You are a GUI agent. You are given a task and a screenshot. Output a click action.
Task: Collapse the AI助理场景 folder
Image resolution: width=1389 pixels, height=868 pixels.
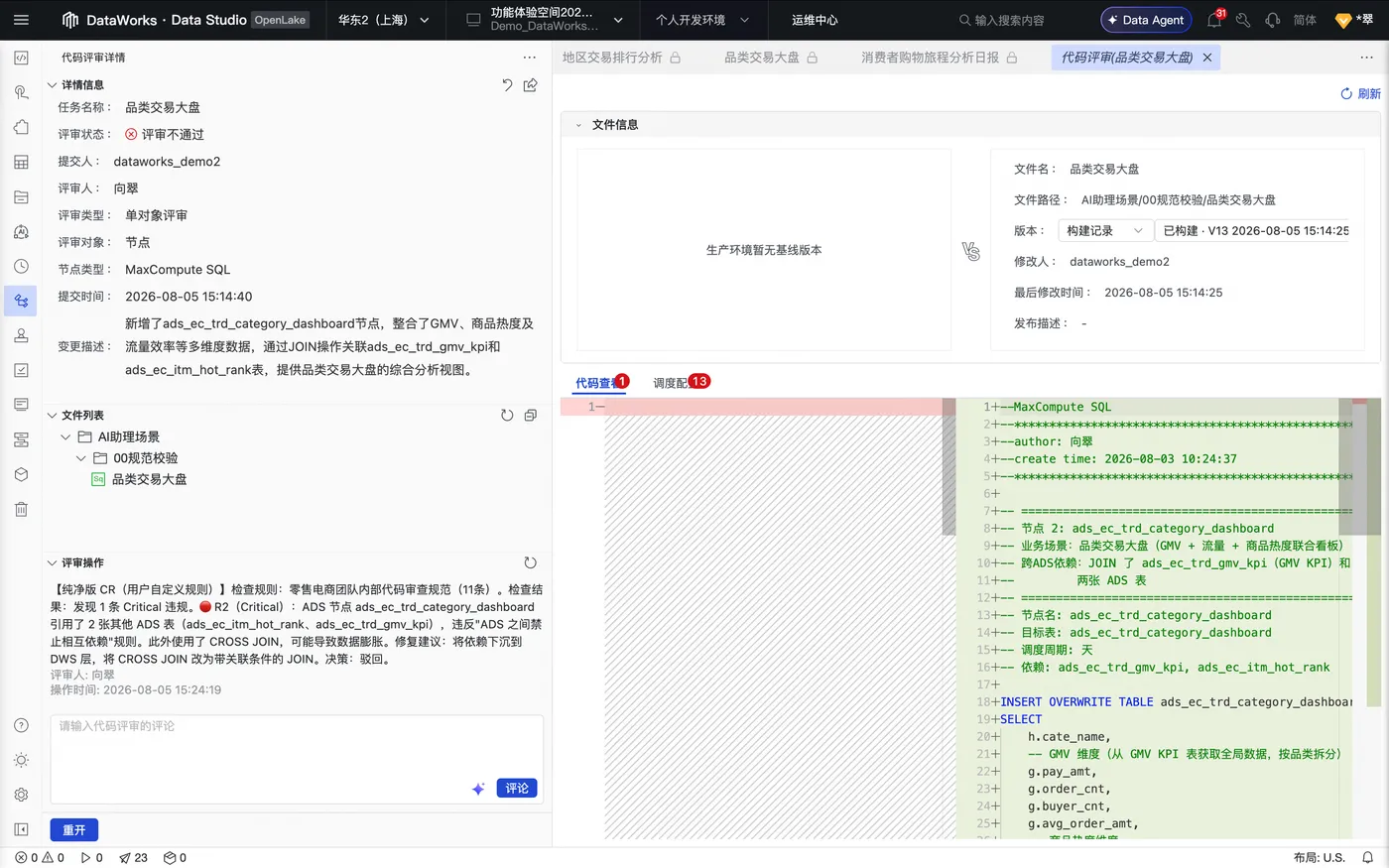[x=65, y=437]
